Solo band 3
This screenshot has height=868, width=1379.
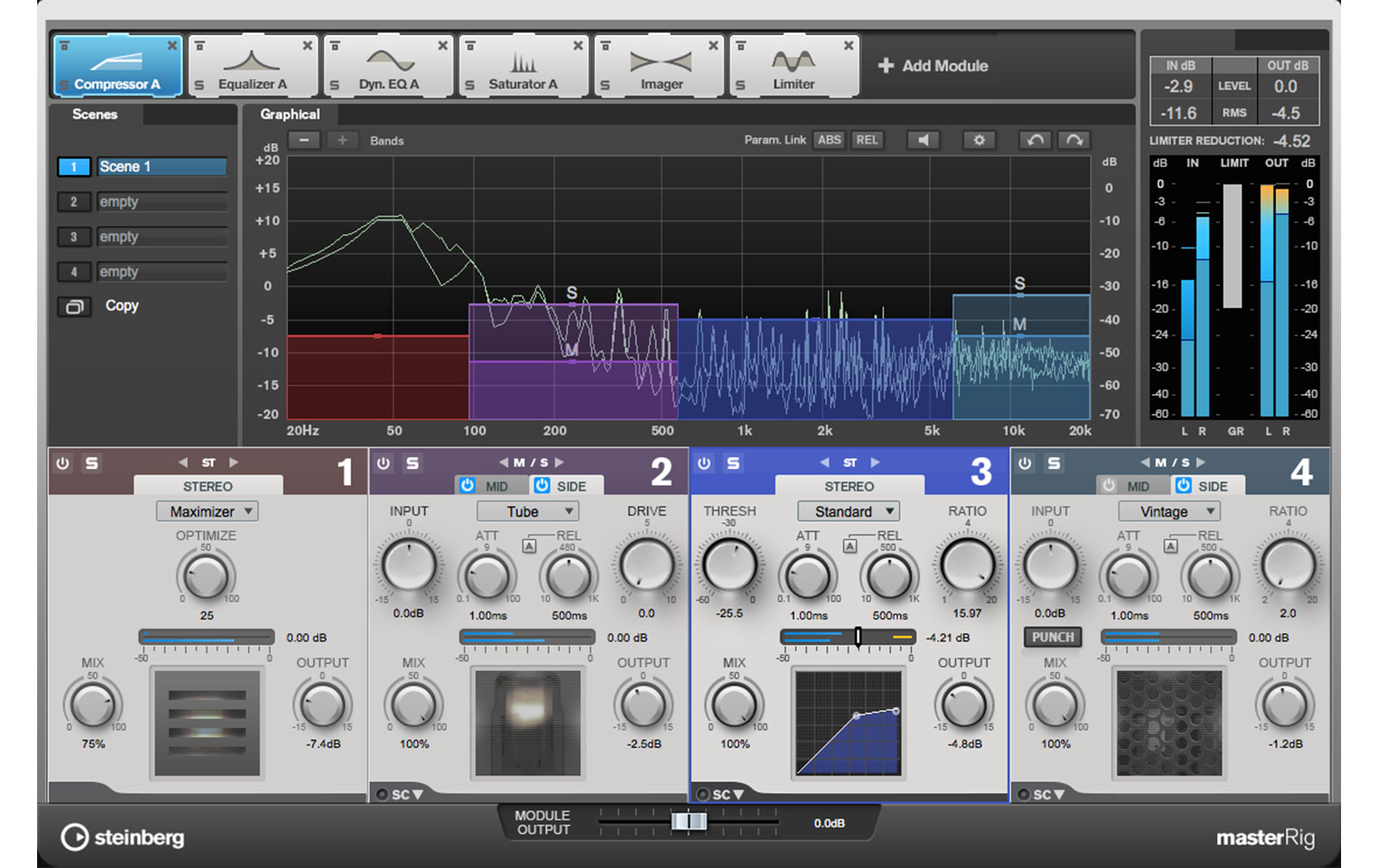coord(733,464)
